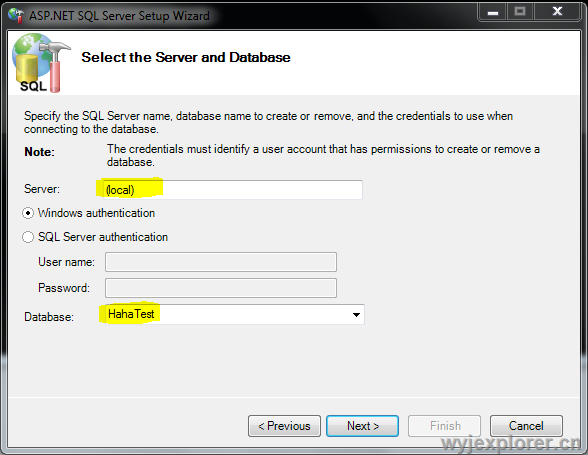Click the User name field

point(221,262)
